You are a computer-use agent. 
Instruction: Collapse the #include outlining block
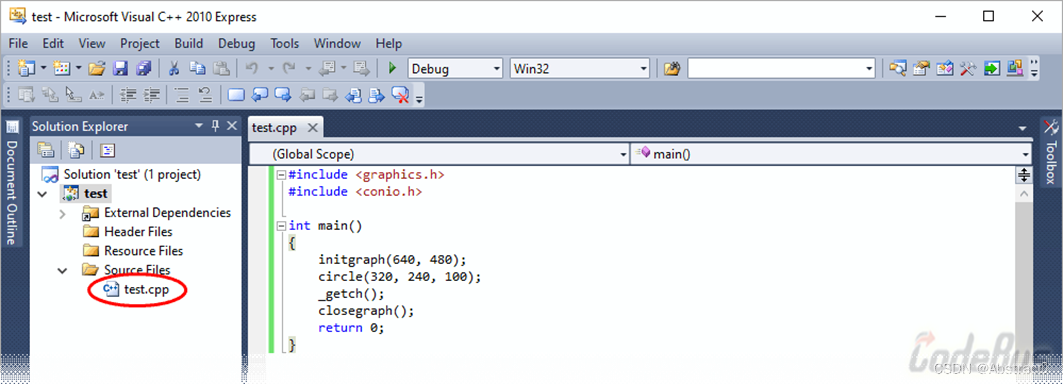click(x=281, y=175)
